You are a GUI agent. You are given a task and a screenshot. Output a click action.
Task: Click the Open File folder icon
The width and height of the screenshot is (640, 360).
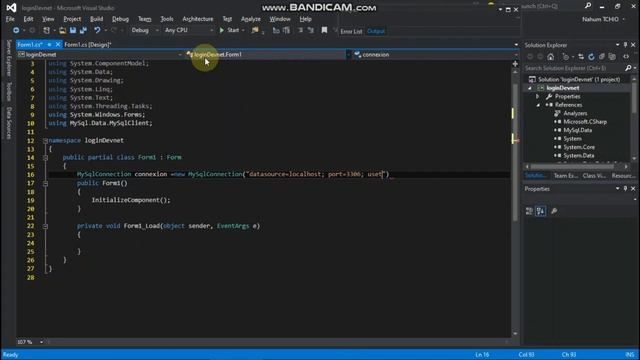[x=62, y=30]
